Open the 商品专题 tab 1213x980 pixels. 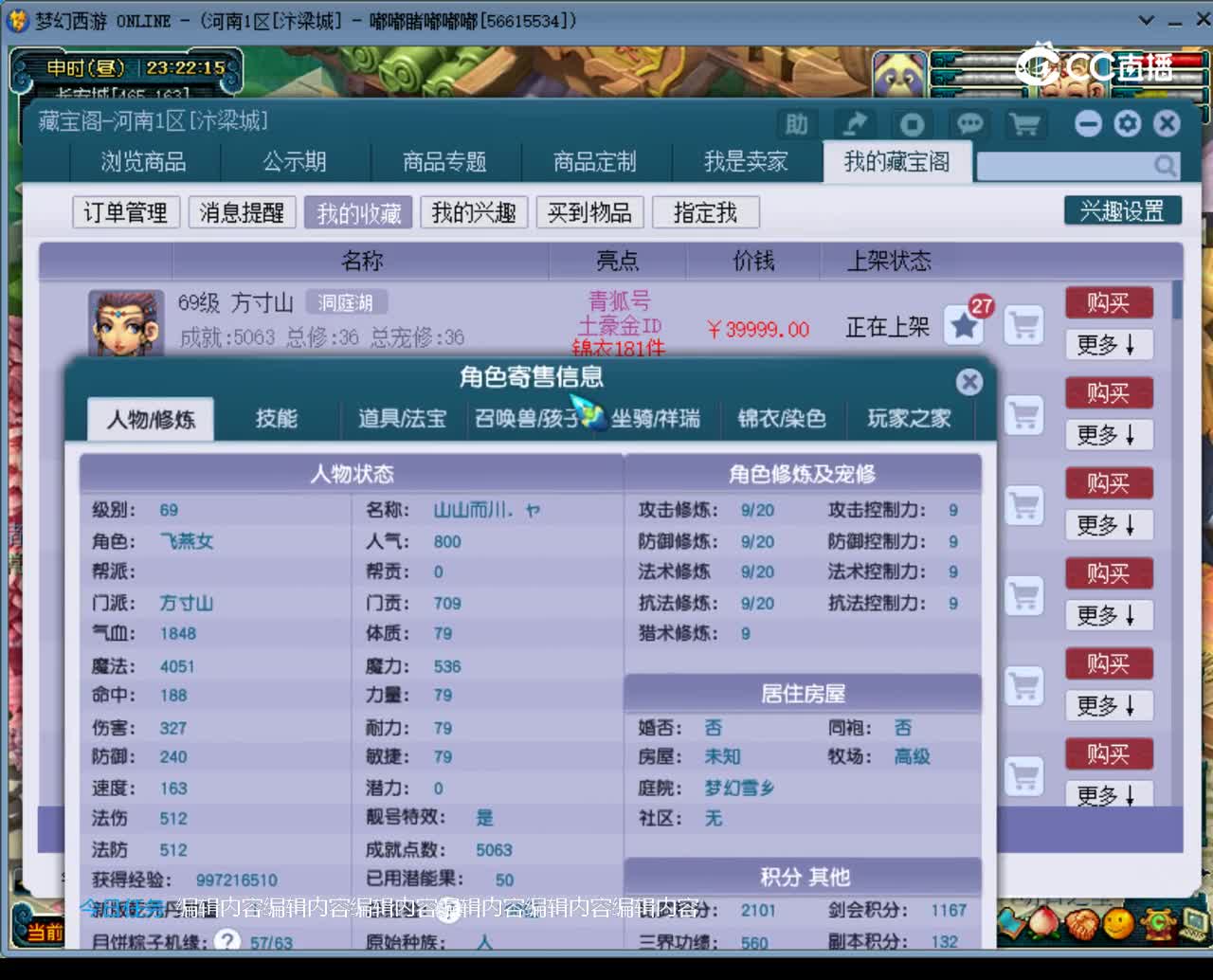444,162
